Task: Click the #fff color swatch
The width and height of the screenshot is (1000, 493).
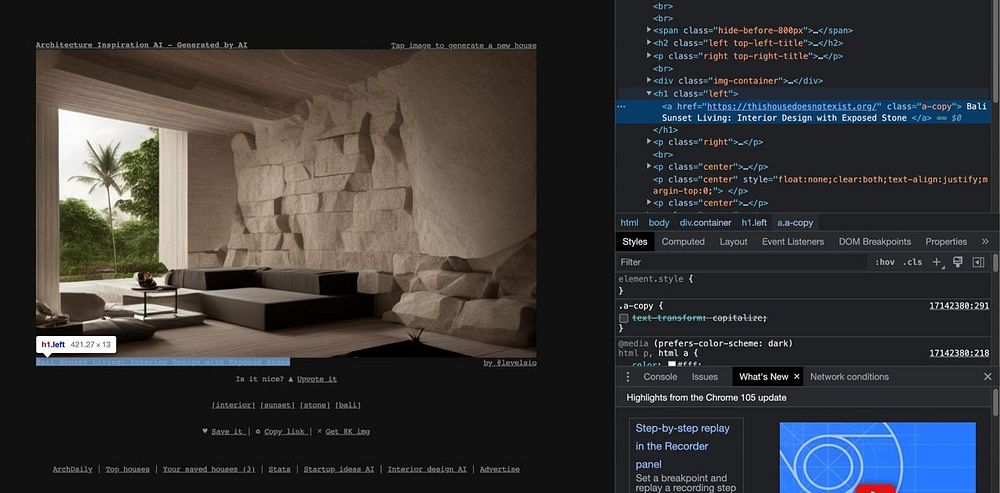Action: click(673, 365)
